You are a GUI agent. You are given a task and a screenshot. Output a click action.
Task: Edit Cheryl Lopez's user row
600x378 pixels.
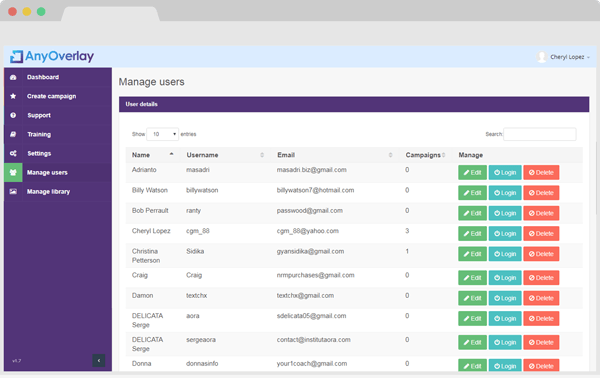click(x=473, y=233)
